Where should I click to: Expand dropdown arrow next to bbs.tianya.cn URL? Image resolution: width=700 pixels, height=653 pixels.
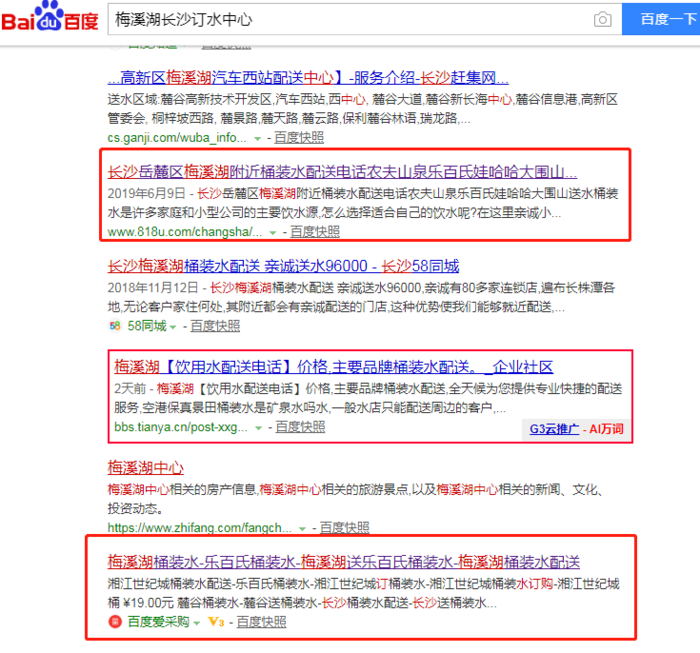click(x=258, y=428)
